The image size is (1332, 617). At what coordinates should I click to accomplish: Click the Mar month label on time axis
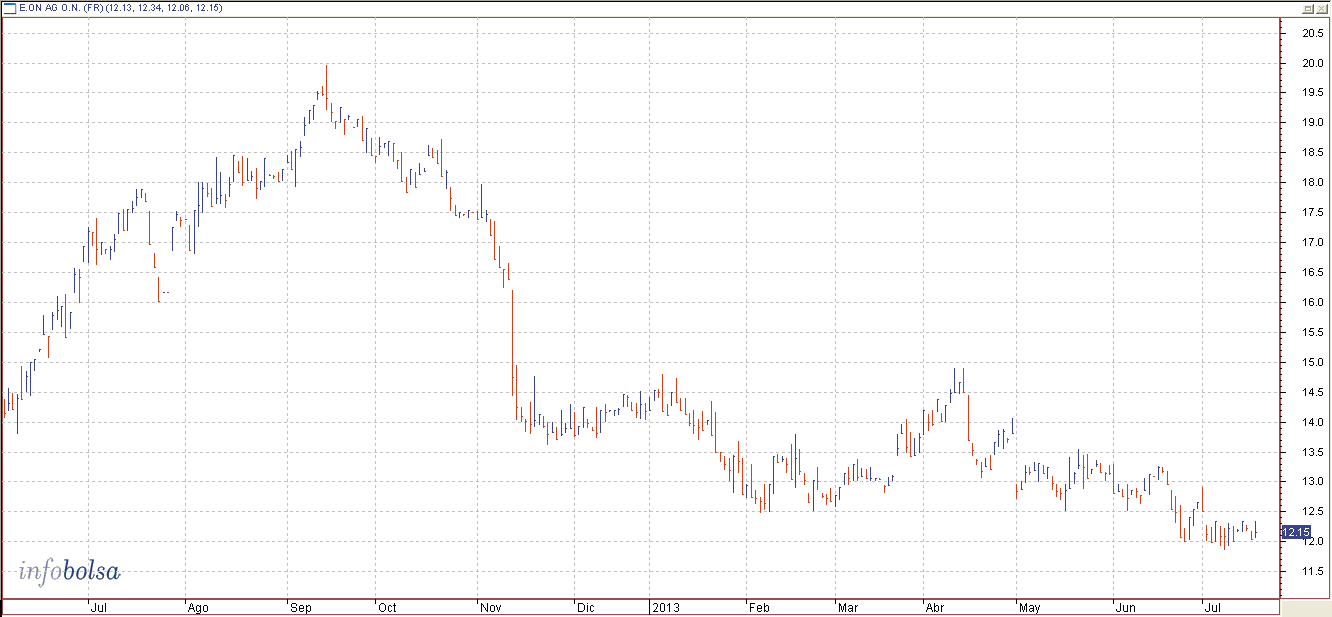[848, 607]
